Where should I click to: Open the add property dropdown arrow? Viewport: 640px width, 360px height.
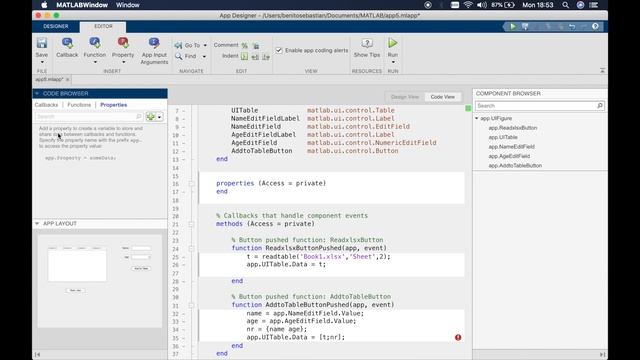point(160,117)
